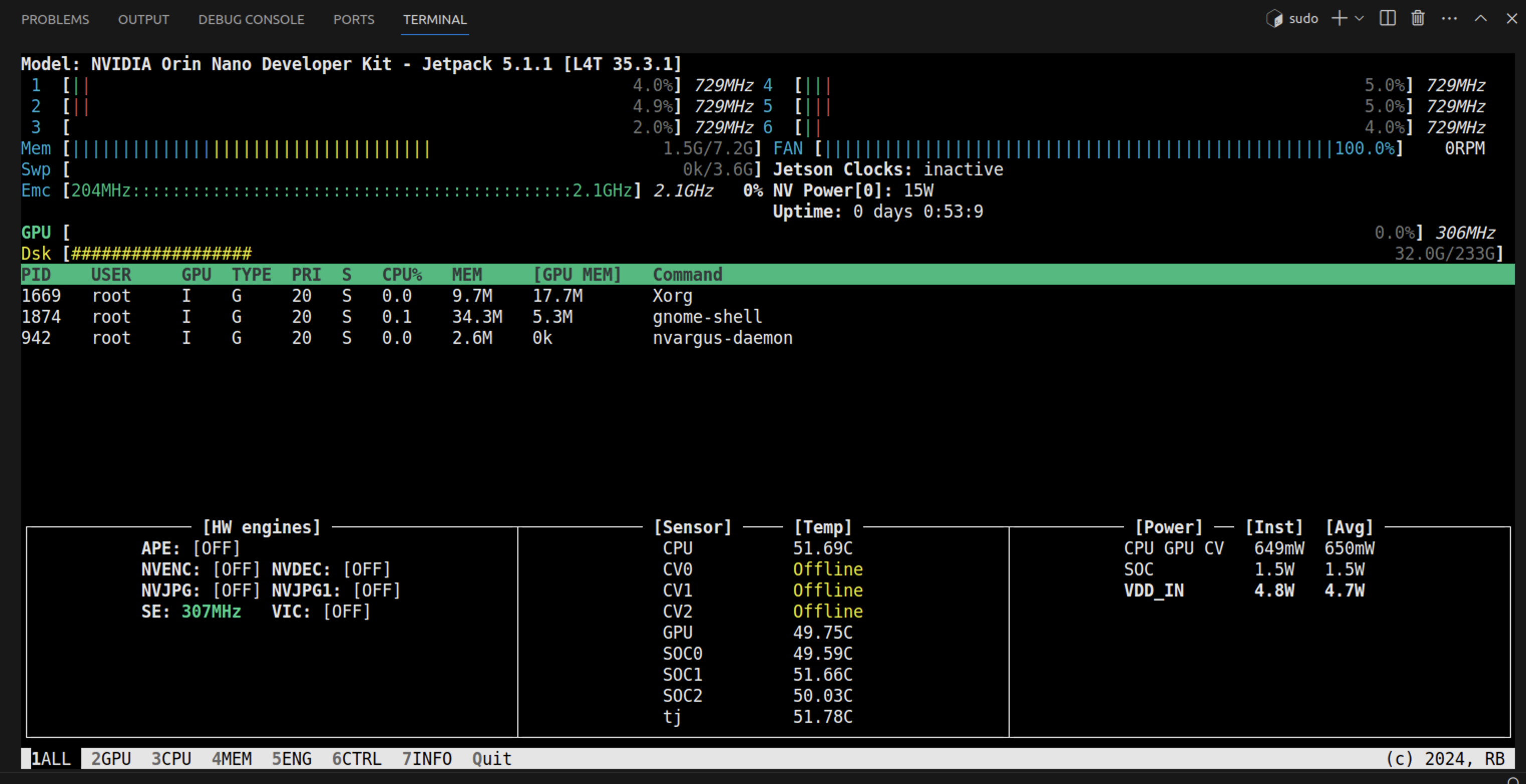1526x784 pixels.
Task: Show the 7INFO page in jtop
Action: (427, 758)
